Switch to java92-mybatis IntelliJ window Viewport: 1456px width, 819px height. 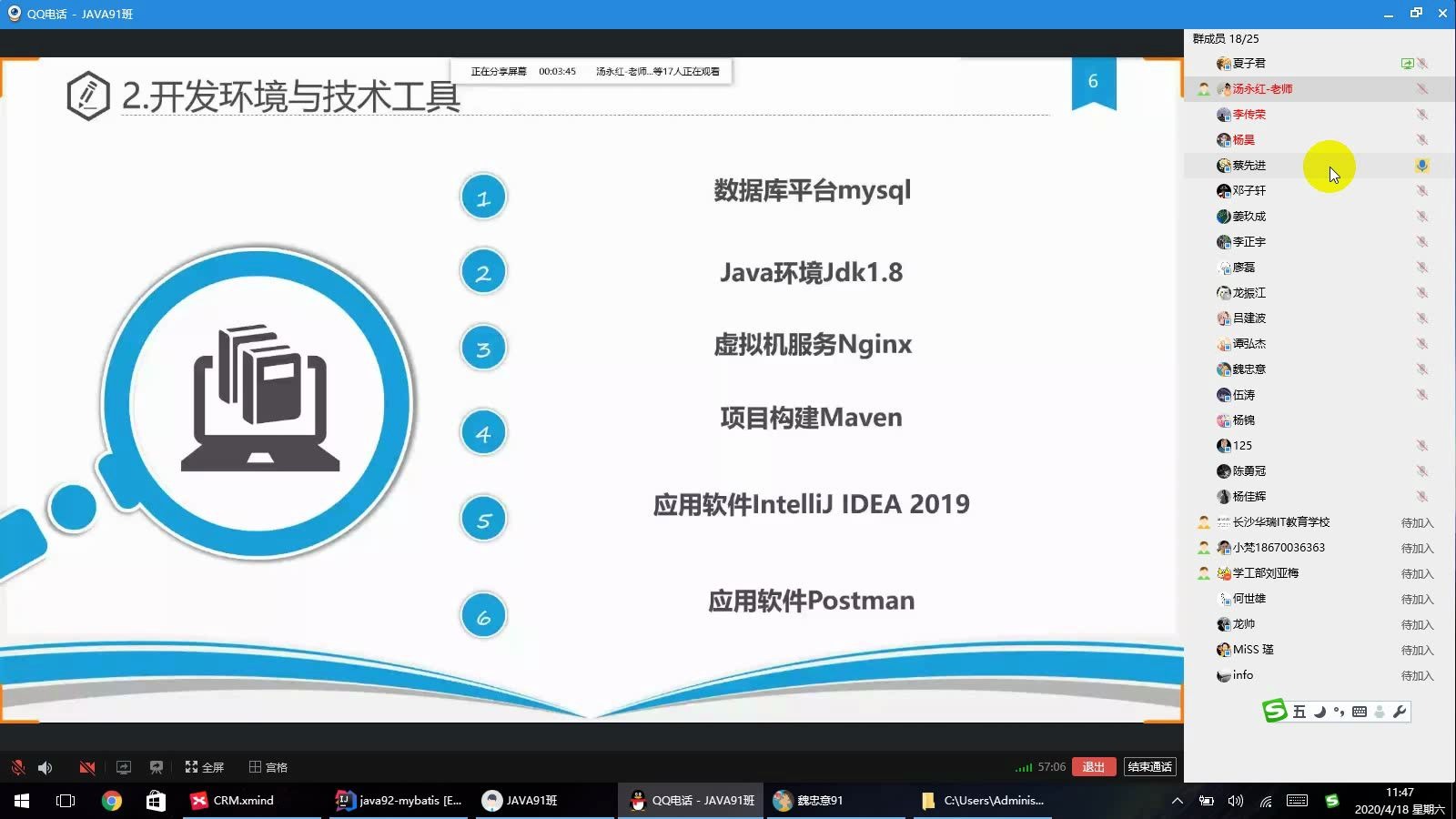click(x=399, y=801)
